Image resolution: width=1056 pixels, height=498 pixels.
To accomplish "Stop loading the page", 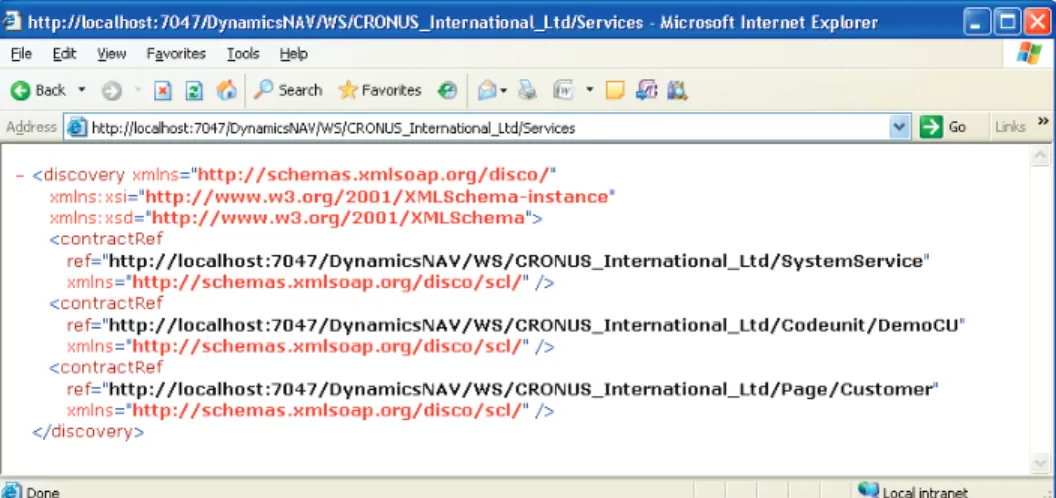I will [162, 90].
